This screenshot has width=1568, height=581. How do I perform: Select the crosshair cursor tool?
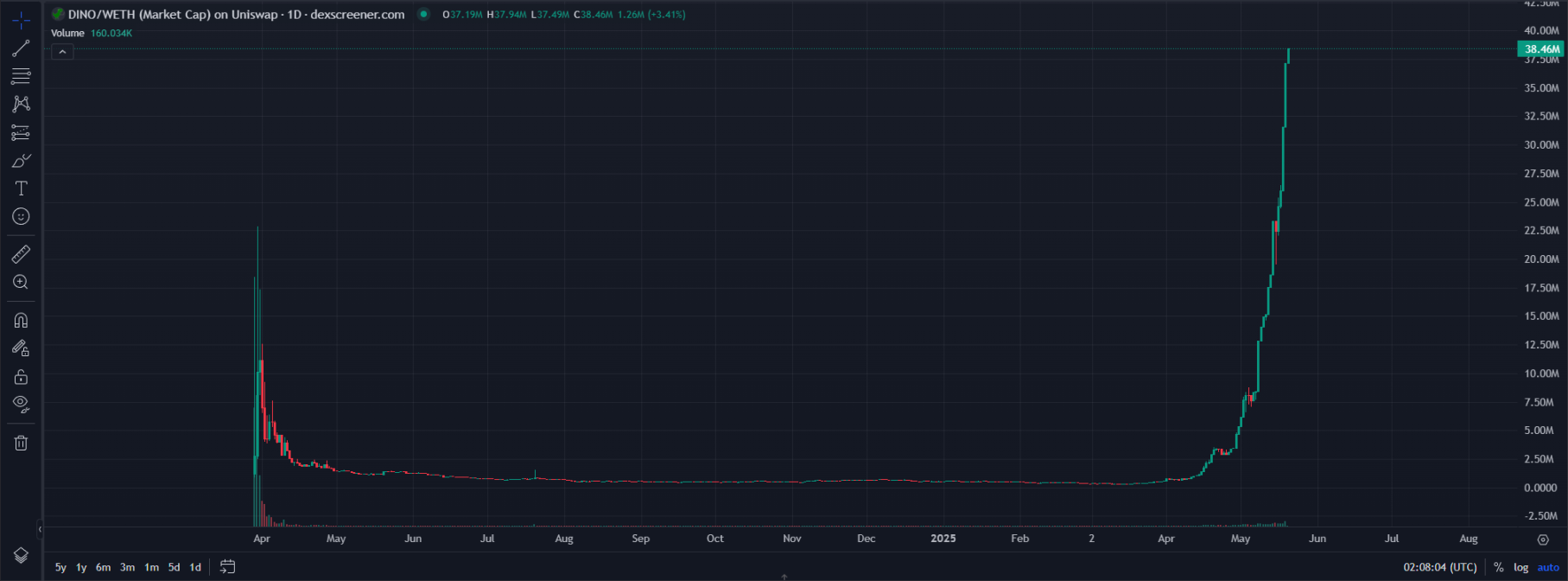21,21
